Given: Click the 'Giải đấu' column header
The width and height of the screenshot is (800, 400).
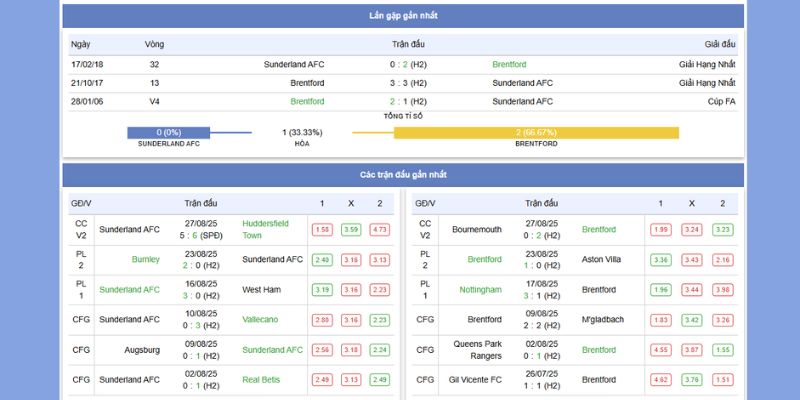Looking at the screenshot, I should tap(719, 44).
